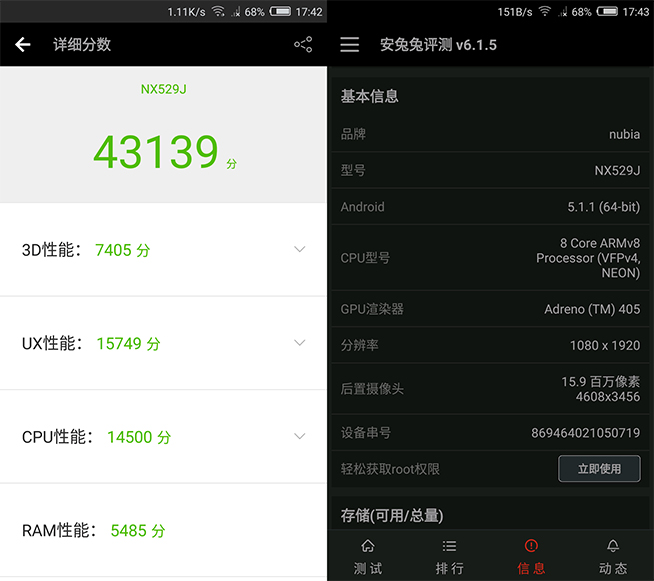Tap the Wi-Fi icon in left status bar
Screen dimensions: 654x581
coord(218,12)
